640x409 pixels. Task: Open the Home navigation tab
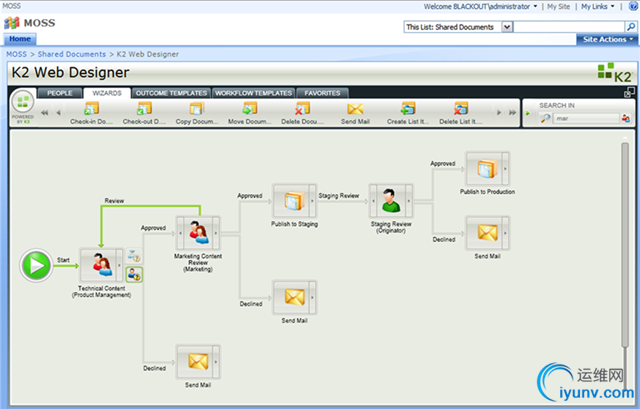click(x=20, y=39)
